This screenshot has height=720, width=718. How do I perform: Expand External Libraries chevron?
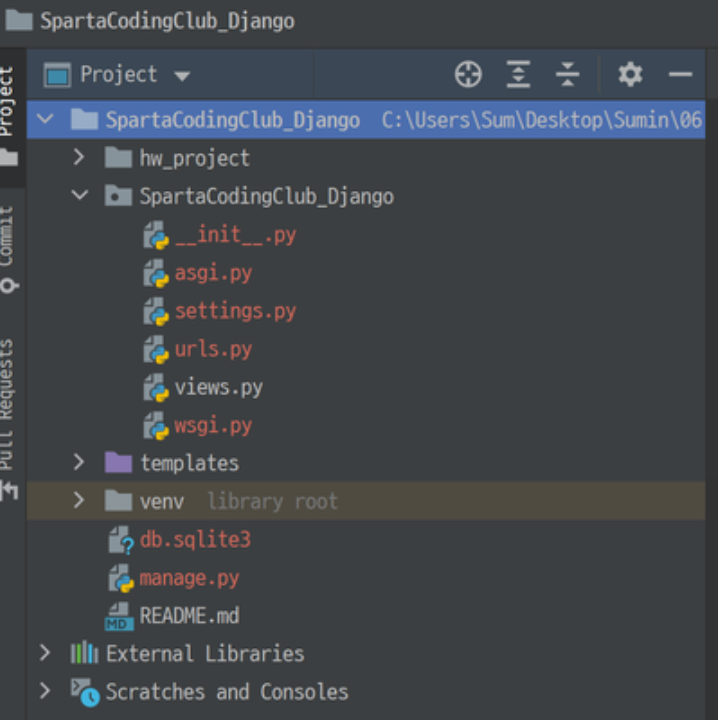click(x=45, y=653)
